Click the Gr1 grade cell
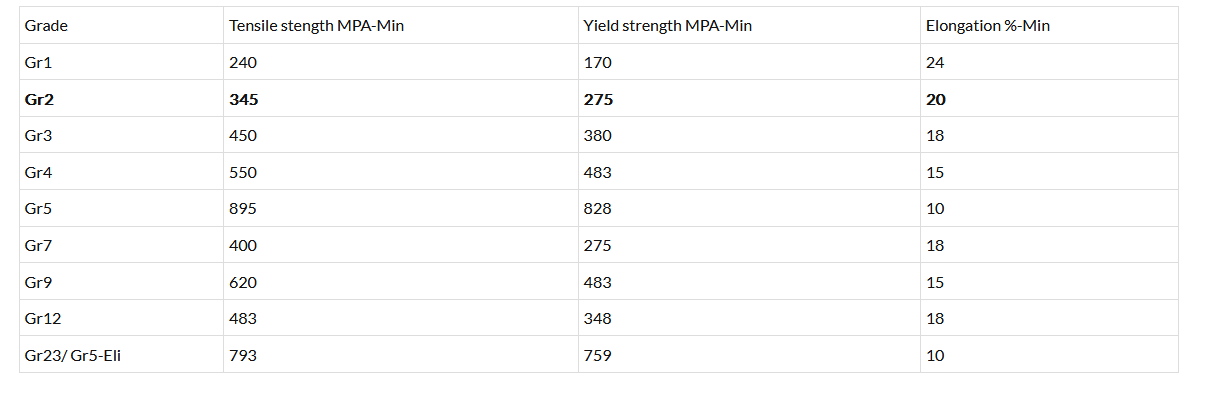This screenshot has height=414, width=1206. coord(36,62)
